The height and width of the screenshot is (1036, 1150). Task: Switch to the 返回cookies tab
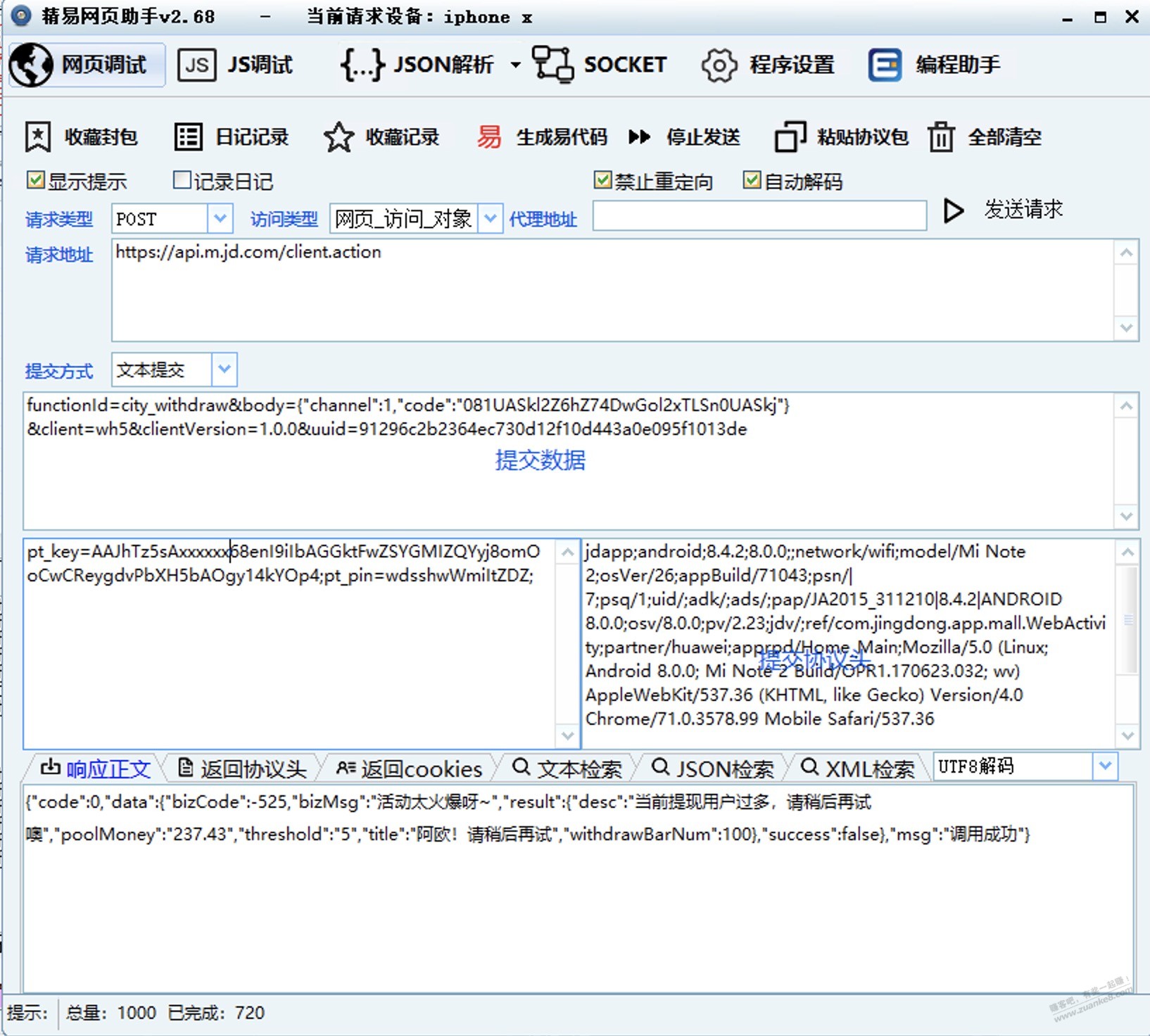pos(409,768)
